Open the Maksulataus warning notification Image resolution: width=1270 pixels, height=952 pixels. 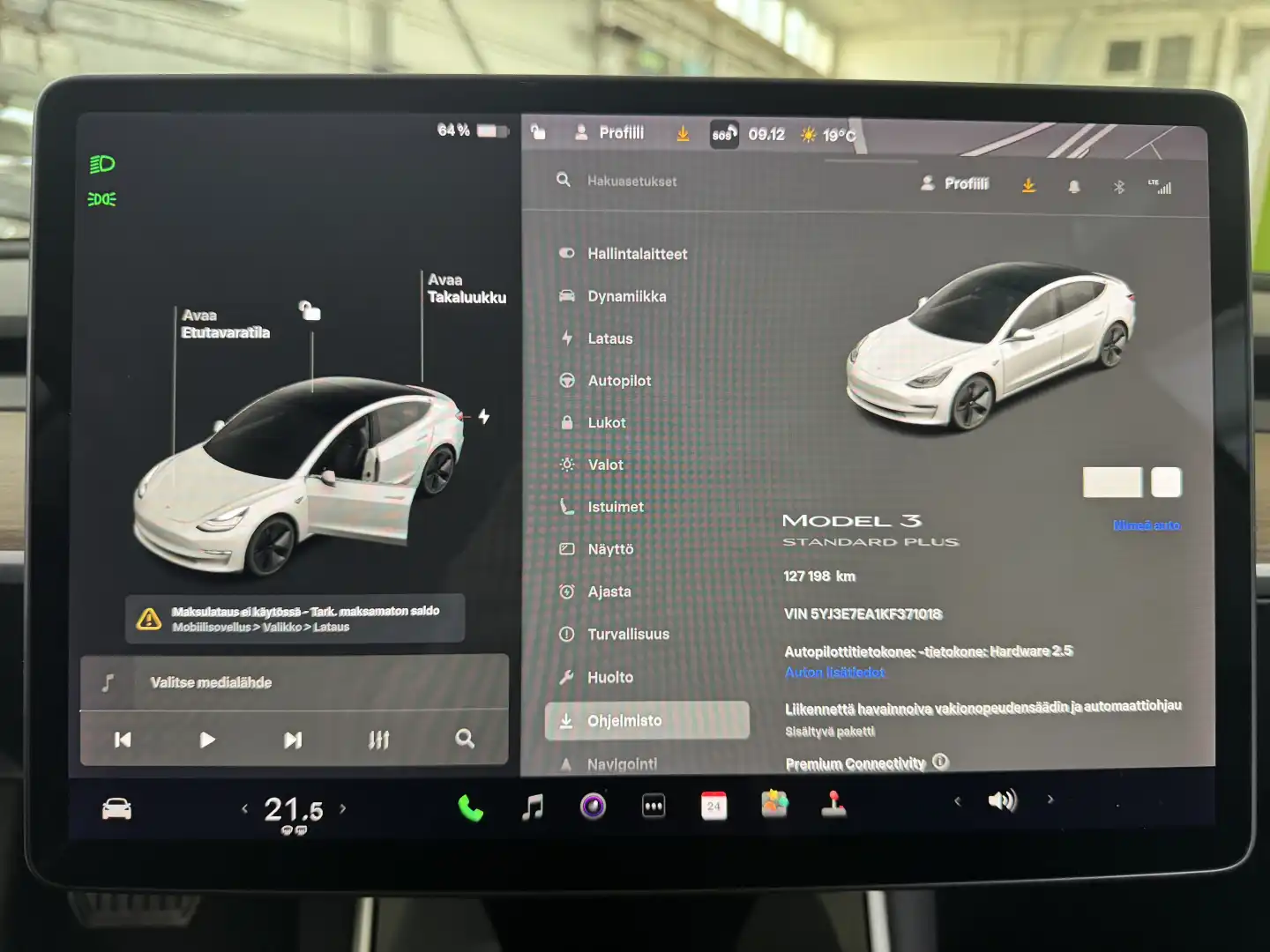[x=295, y=619]
